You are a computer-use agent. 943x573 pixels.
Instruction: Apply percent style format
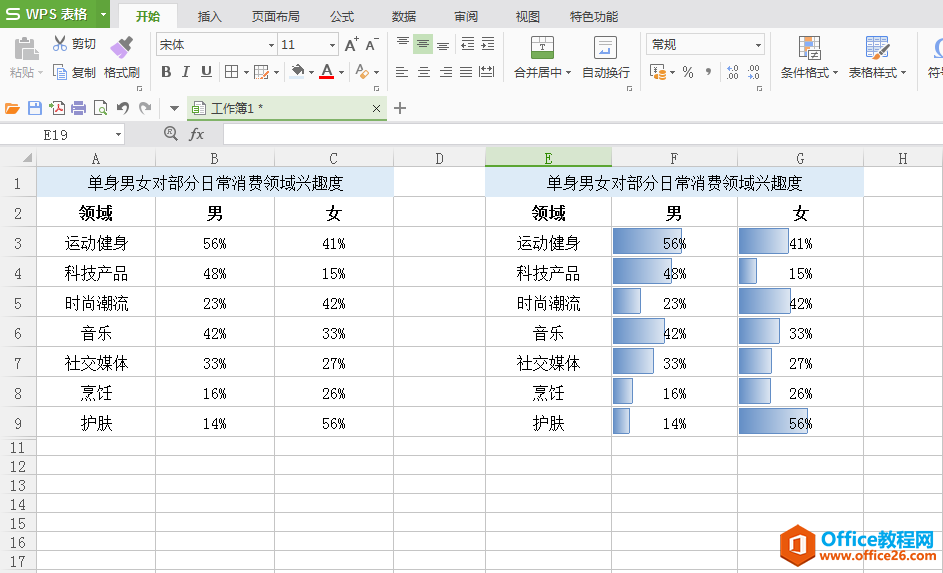688,72
